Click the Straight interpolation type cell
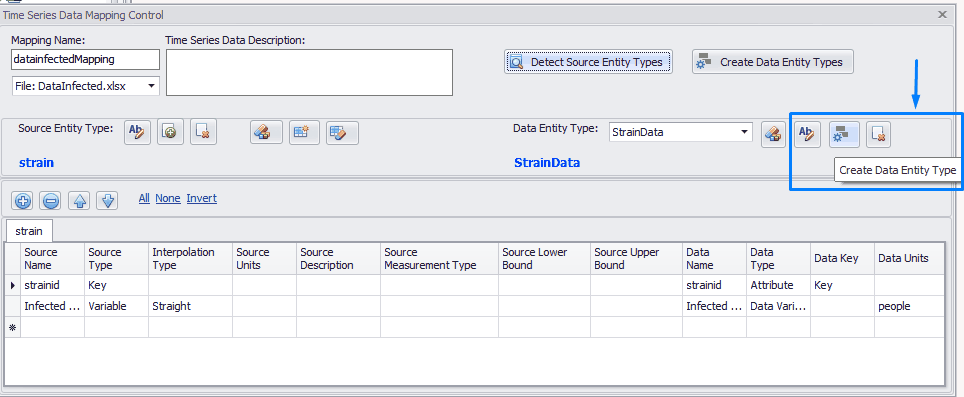 click(x=190, y=306)
